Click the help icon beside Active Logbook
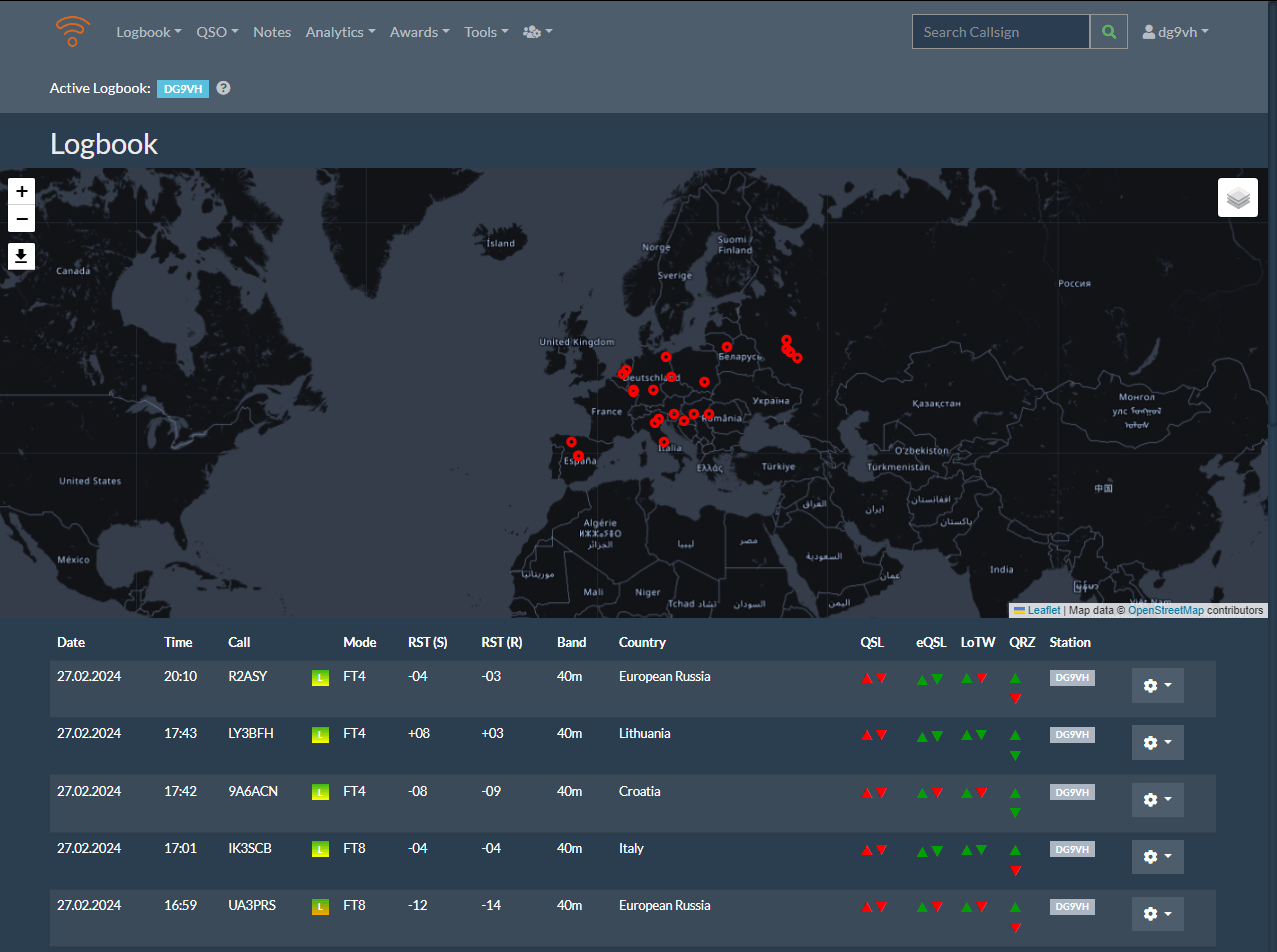This screenshot has width=1277, height=952. click(x=223, y=88)
